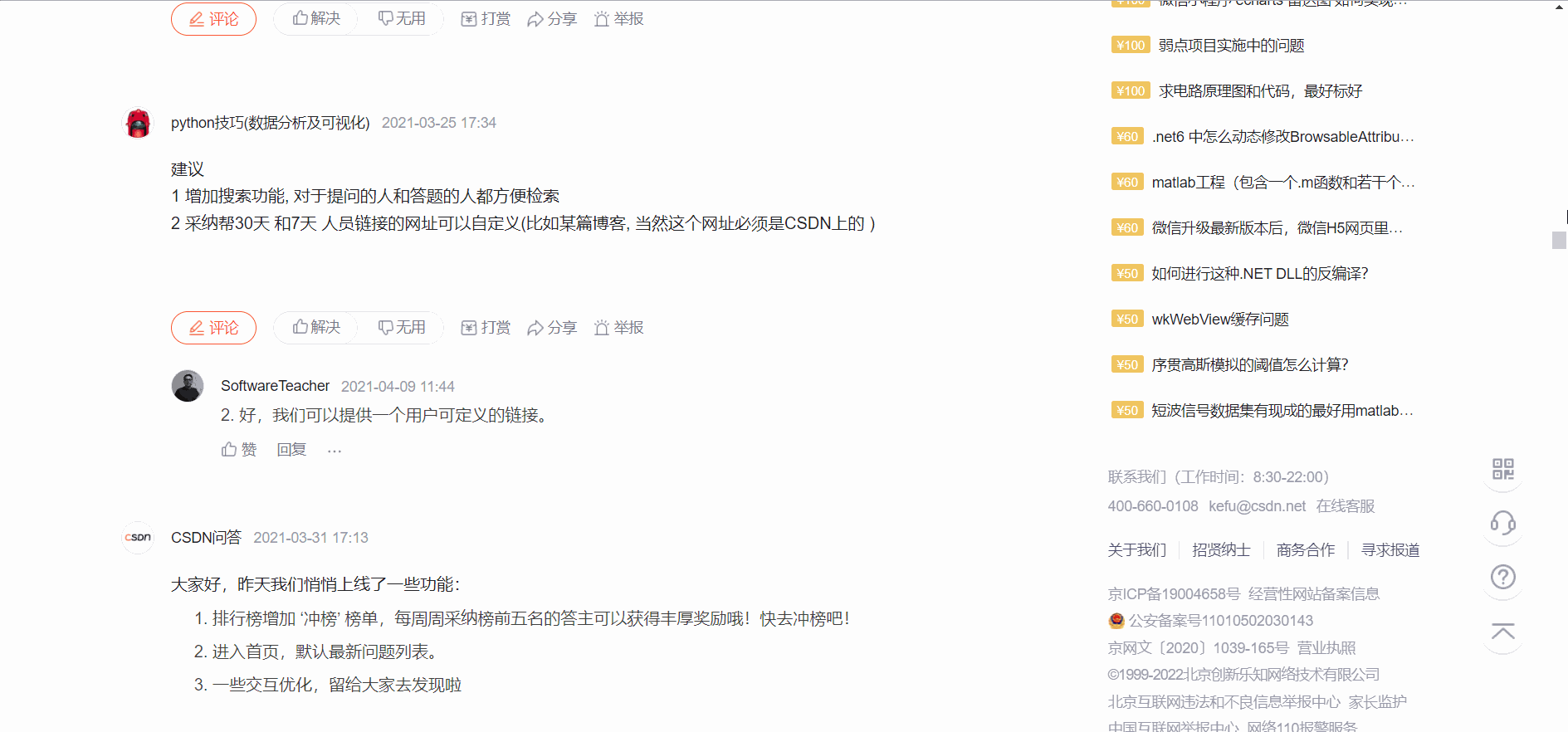Open question 弱点项目实施中的问题
The image size is (1568, 732).
tap(1231, 46)
